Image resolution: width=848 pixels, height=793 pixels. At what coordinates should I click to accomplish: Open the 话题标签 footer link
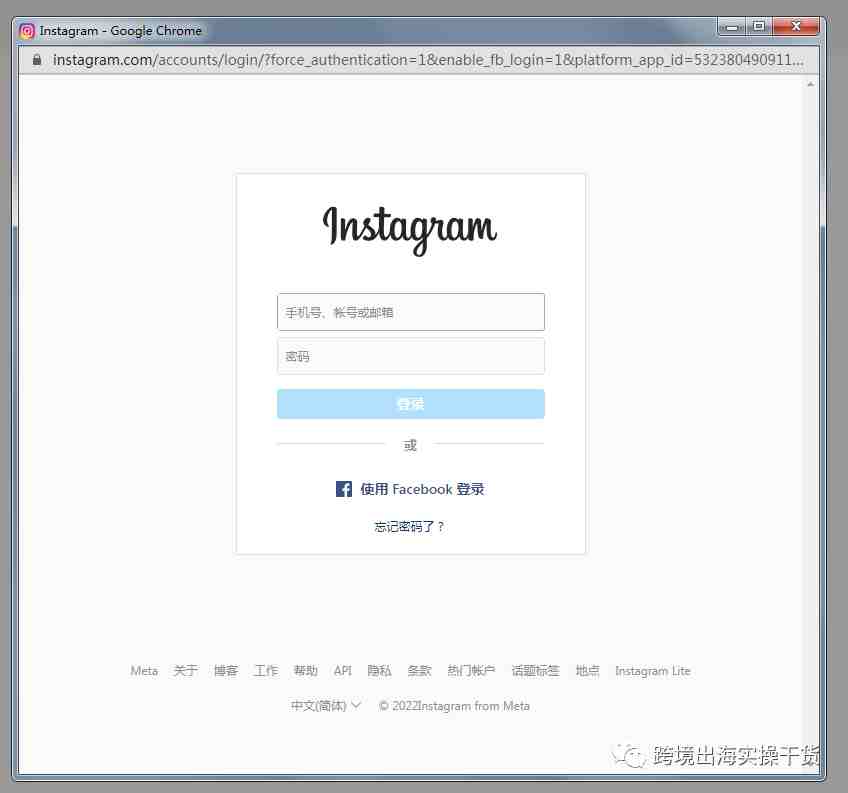pyautogui.click(x=535, y=671)
